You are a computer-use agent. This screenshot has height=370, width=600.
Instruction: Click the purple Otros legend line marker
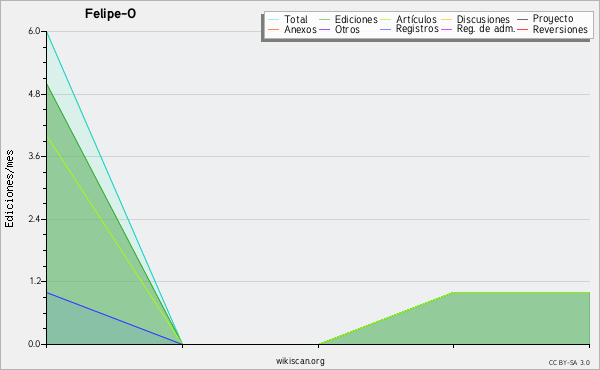[x=324, y=29]
